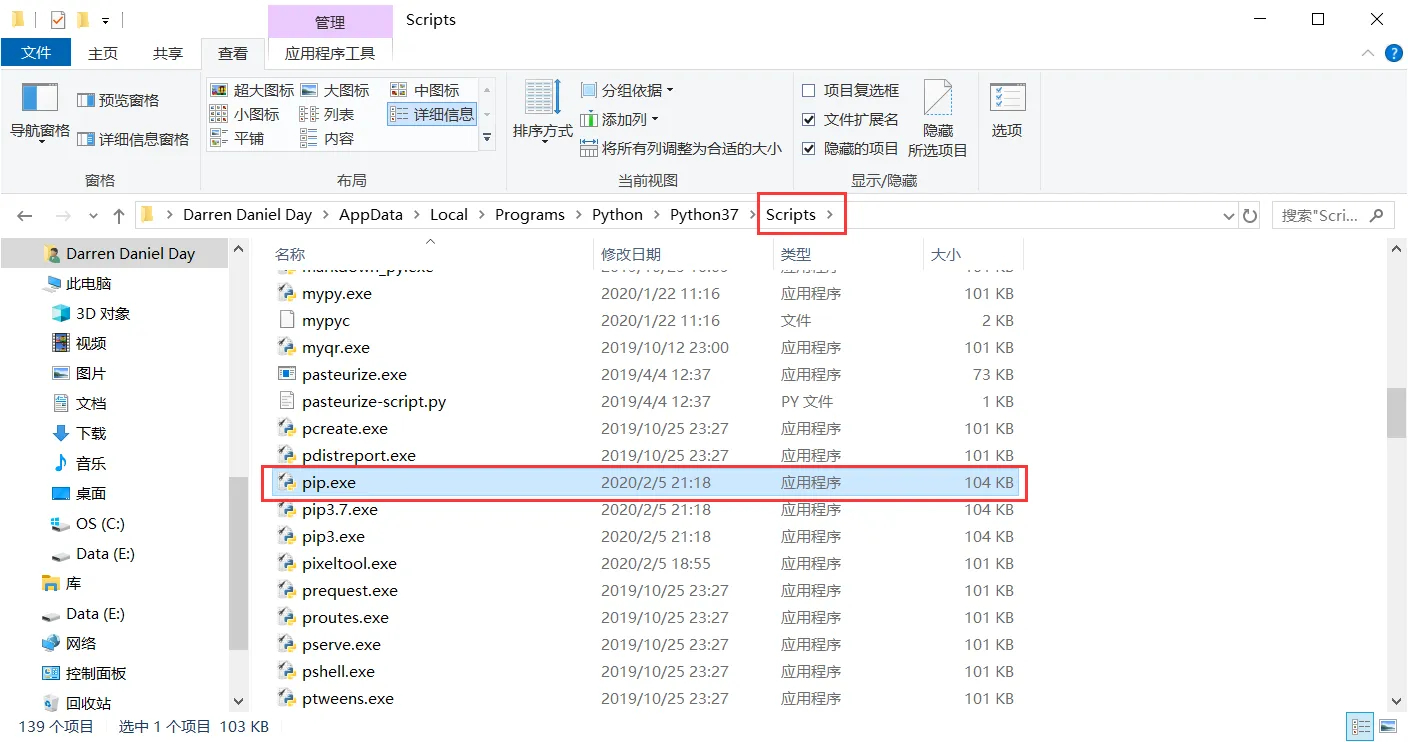
Task: Show the 详细信息窗格 details pane
Action: [134, 139]
